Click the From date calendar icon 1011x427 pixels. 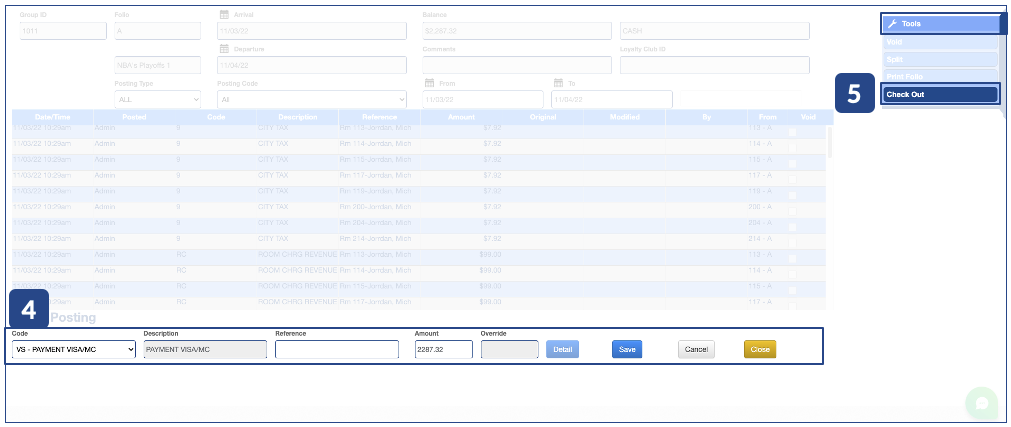[430, 84]
